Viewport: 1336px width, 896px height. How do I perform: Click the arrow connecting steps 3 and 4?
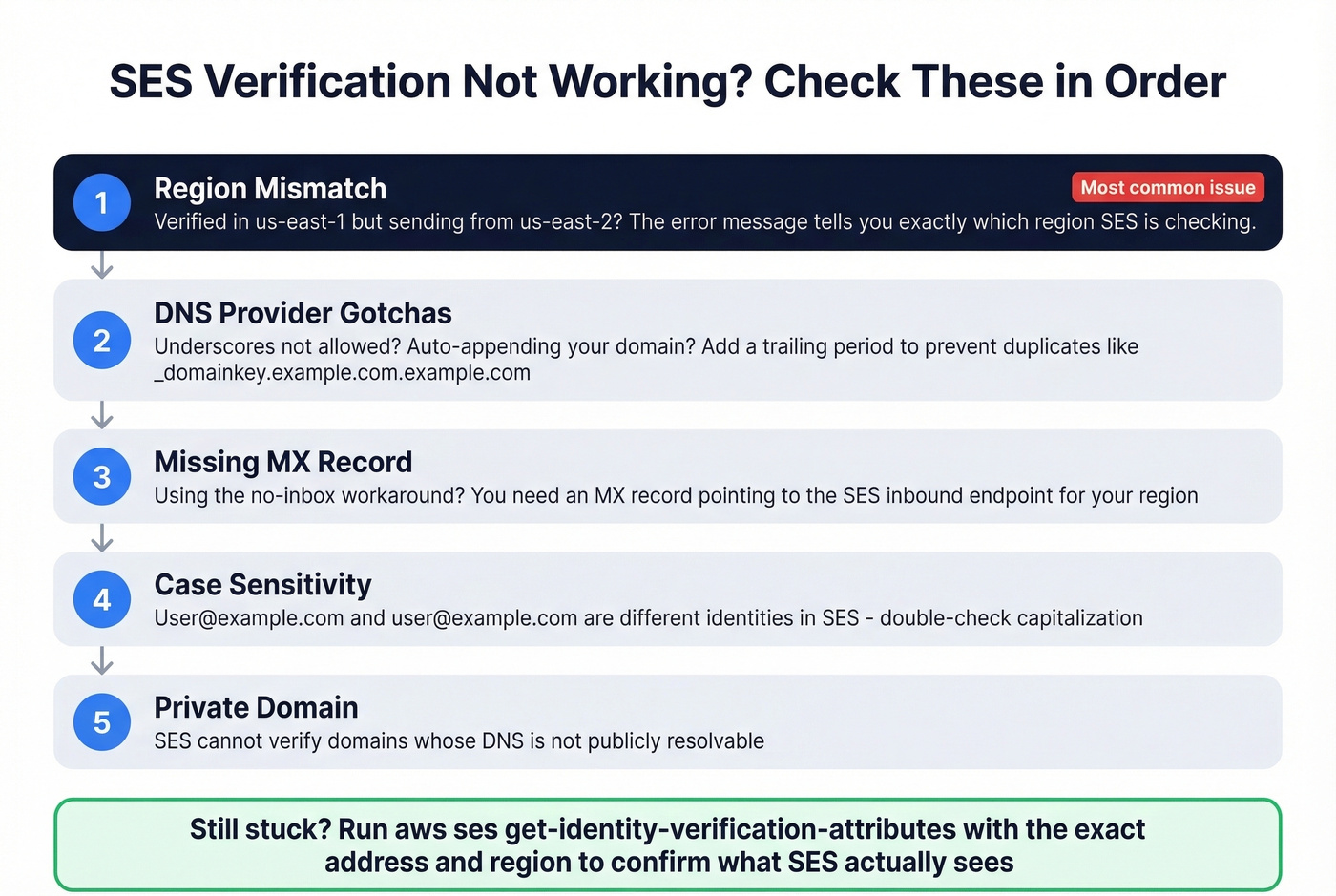[x=101, y=539]
